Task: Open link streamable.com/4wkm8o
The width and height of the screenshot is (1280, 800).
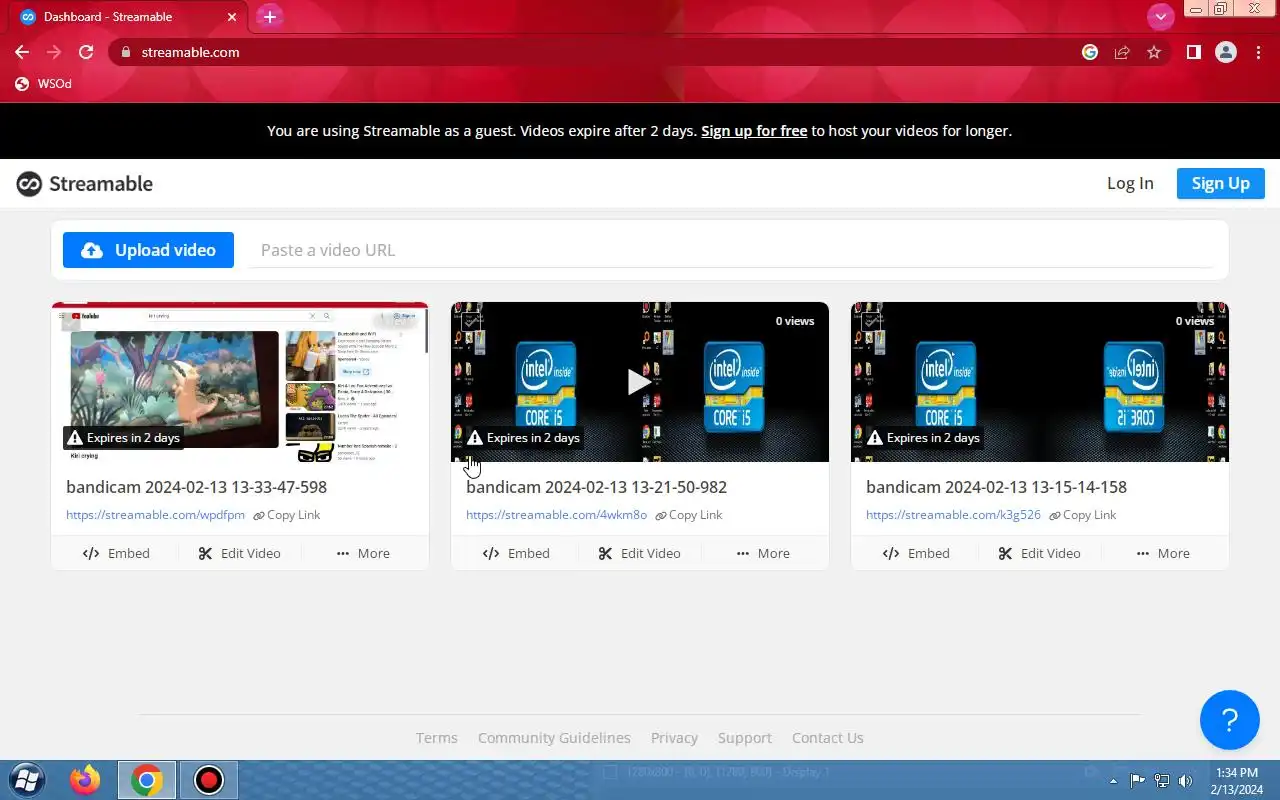Action: tap(556, 515)
